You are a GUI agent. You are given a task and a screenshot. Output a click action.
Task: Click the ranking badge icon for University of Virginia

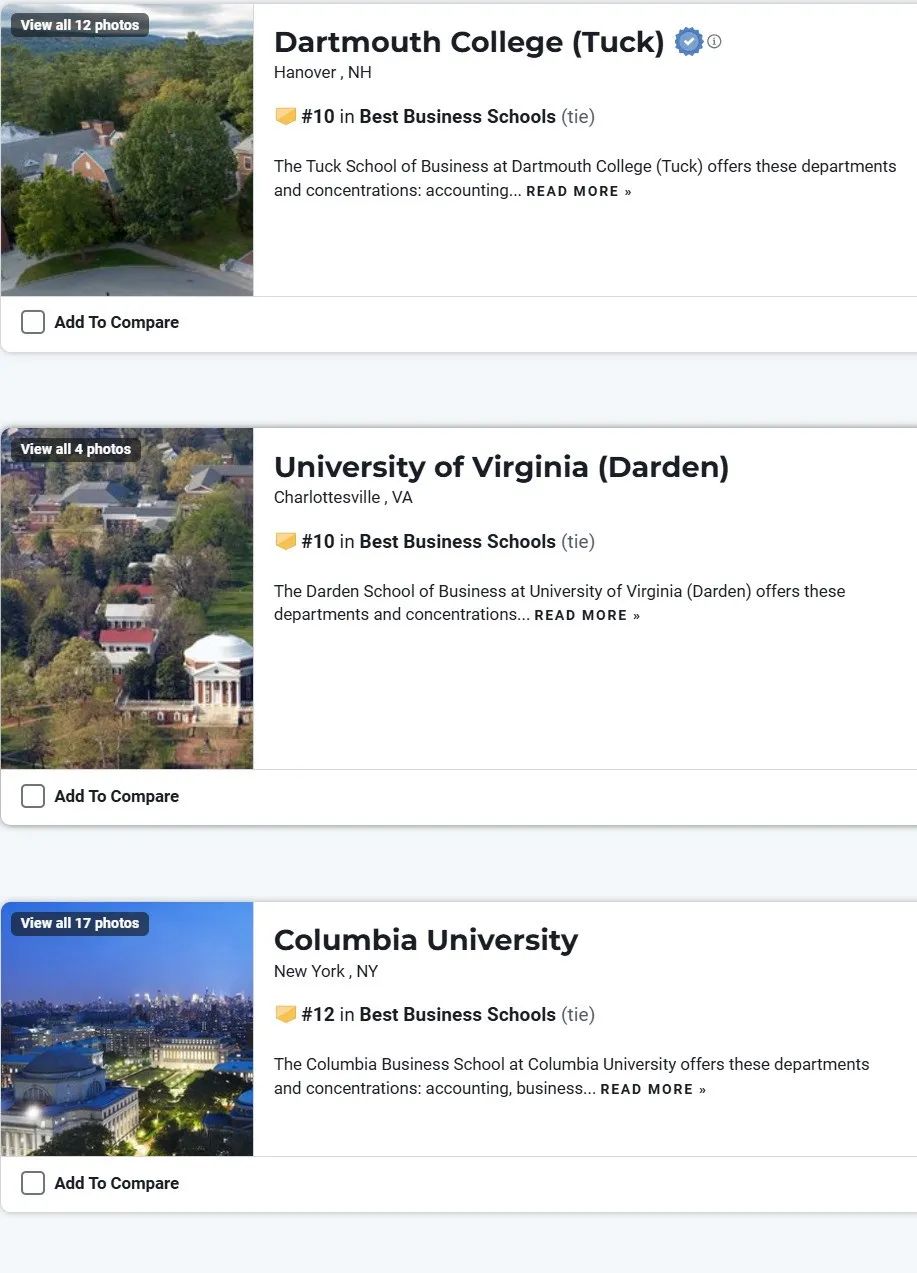(285, 541)
